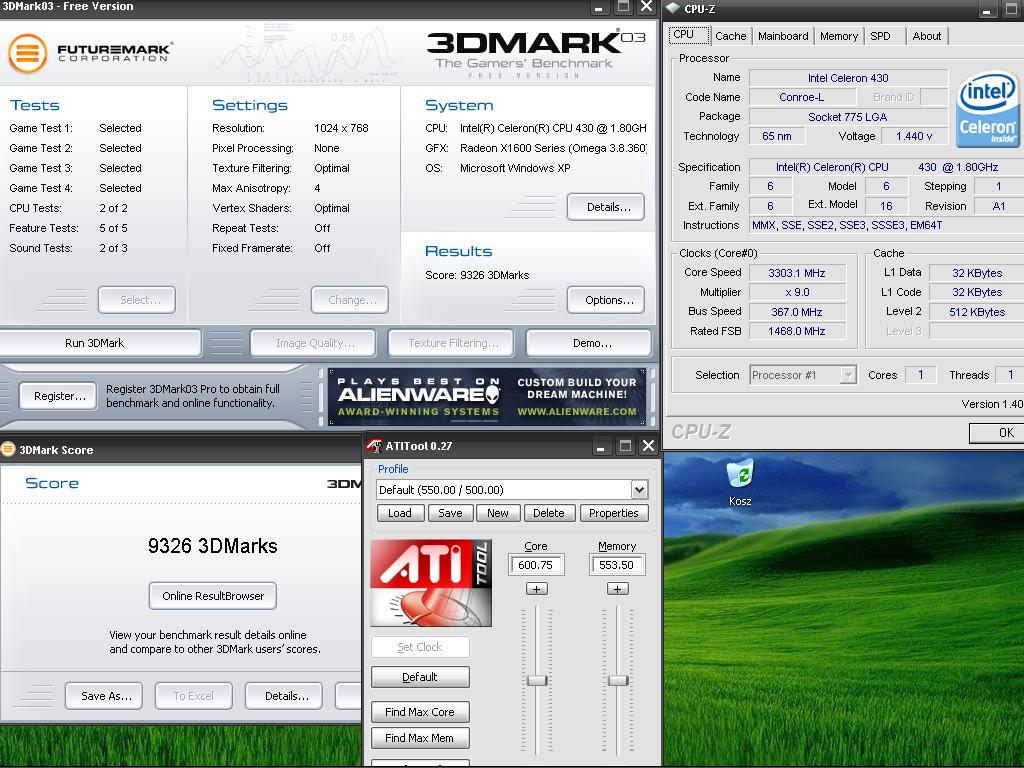This screenshot has width=1024, height=768.
Task: Switch to the Cache tab in CPU-Z
Action: (x=730, y=36)
